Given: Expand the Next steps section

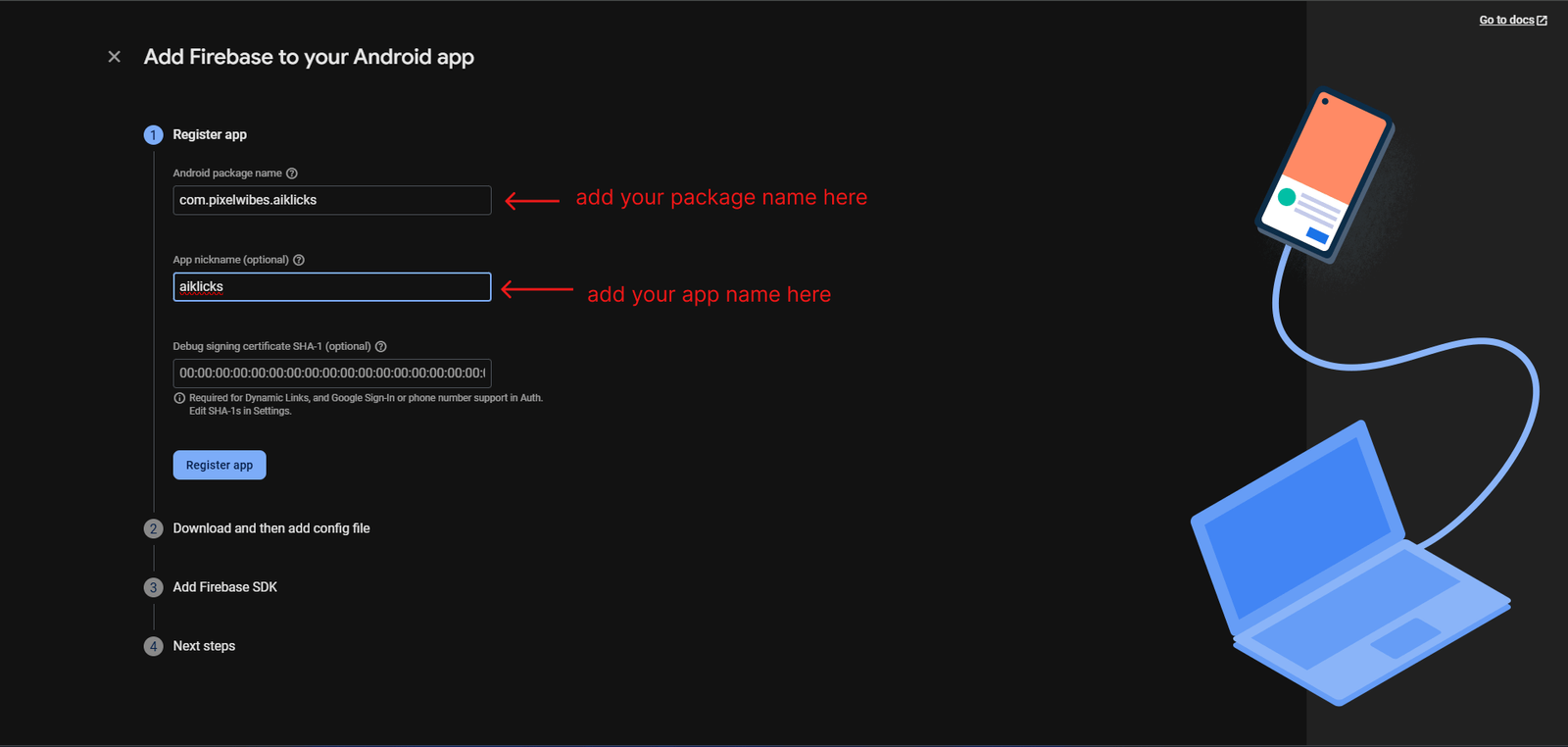Looking at the screenshot, I should click(204, 646).
